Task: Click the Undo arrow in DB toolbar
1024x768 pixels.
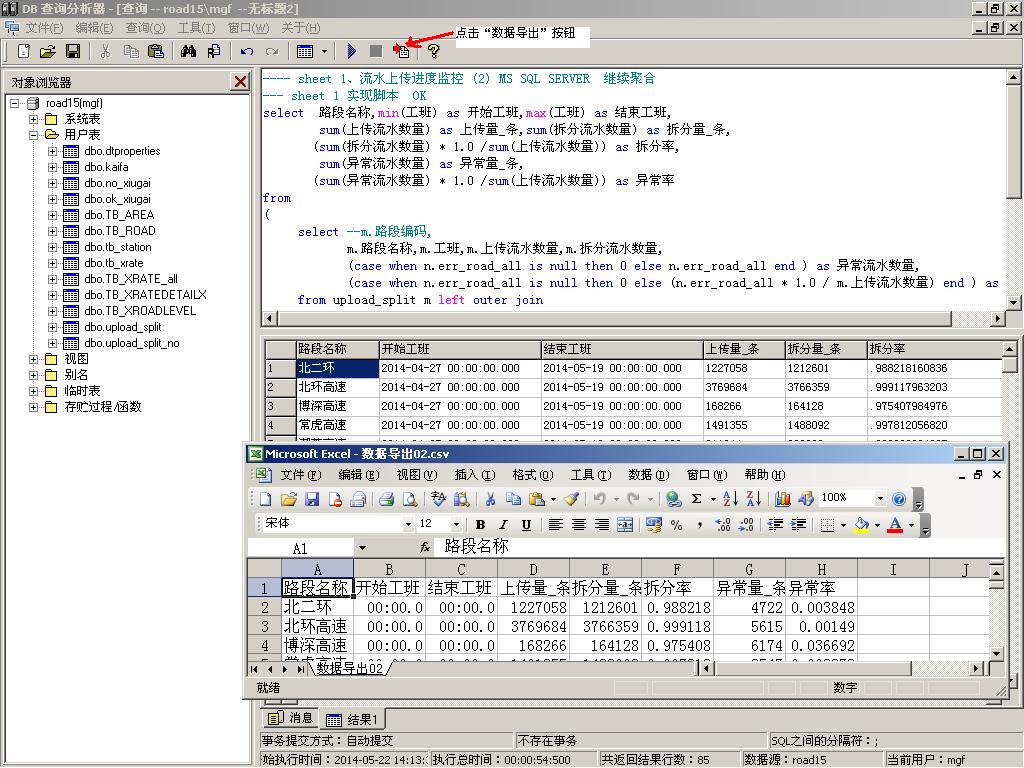Action: [246, 51]
